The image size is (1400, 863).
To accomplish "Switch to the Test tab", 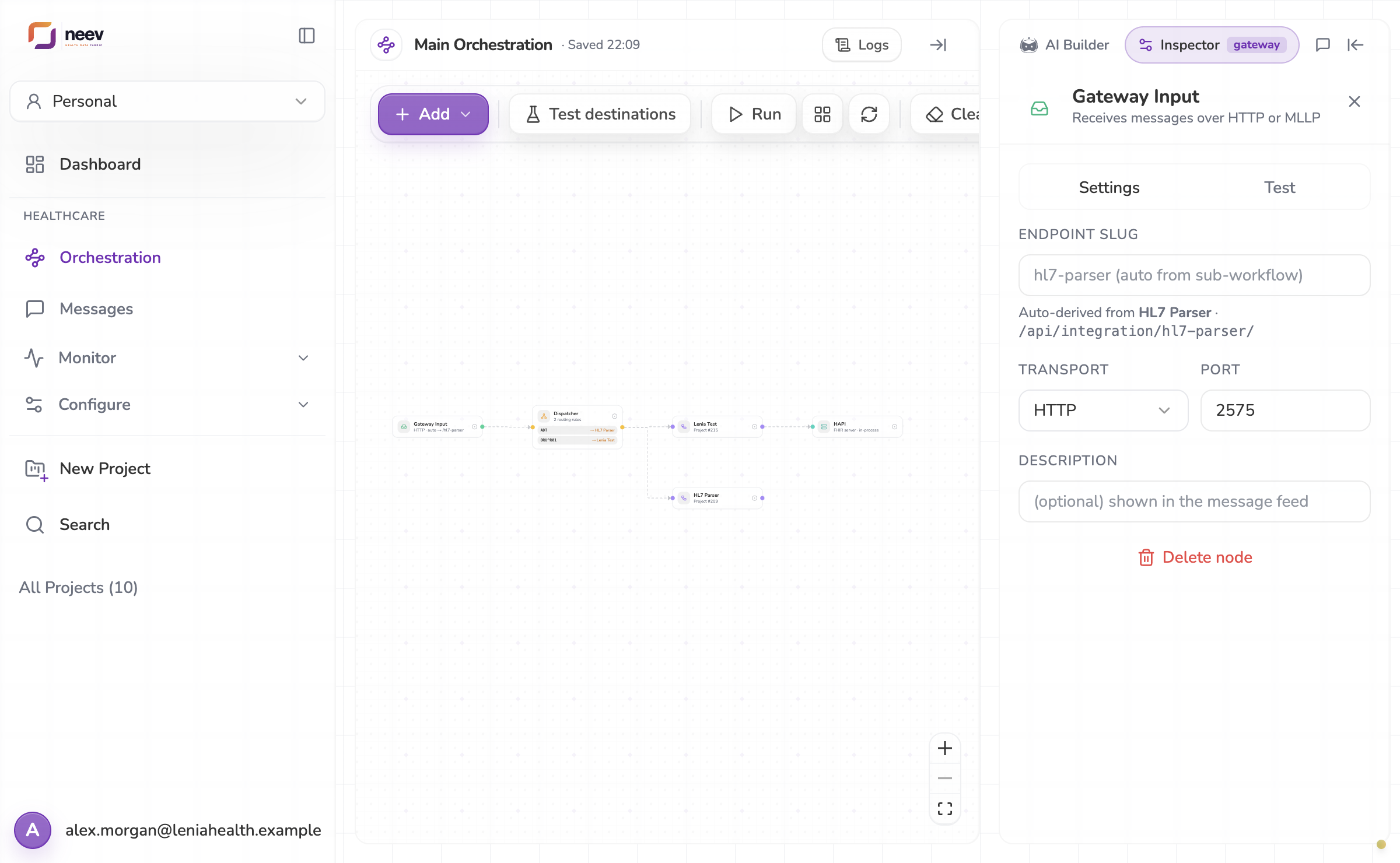I will (1279, 187).
